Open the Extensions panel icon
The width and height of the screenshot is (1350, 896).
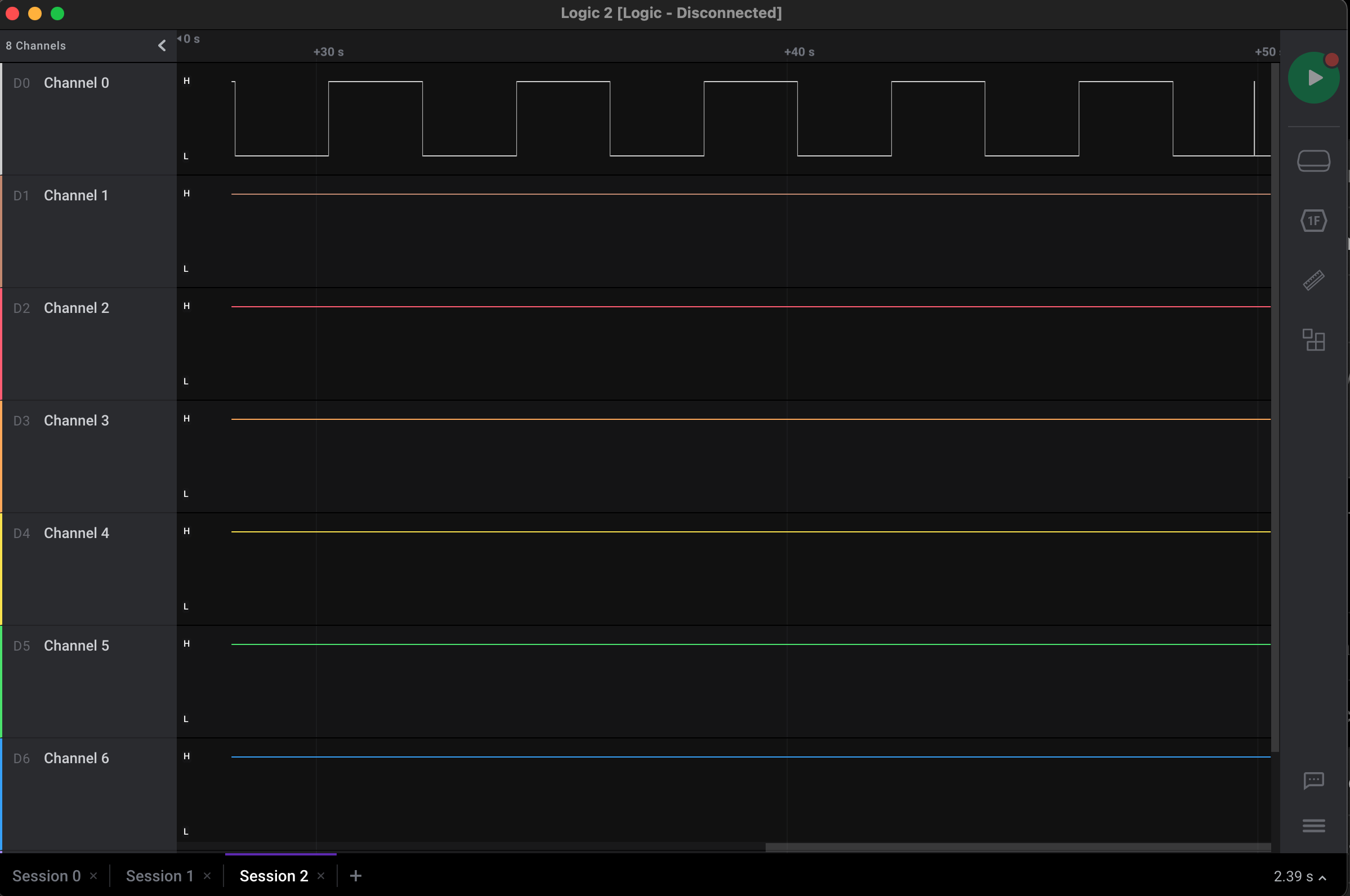[1313, 340]
